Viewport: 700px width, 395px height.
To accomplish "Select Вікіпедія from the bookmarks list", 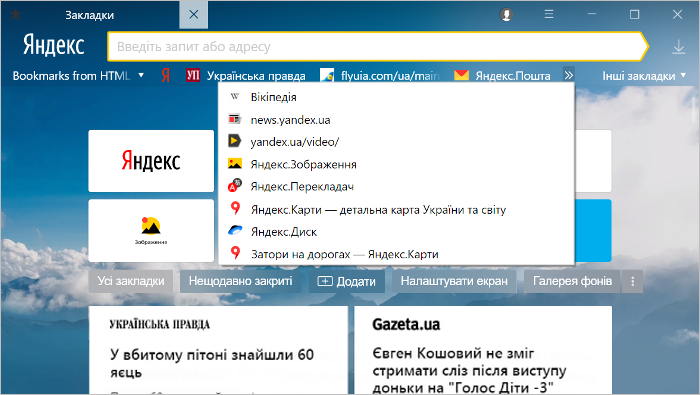I will point(396,97).
